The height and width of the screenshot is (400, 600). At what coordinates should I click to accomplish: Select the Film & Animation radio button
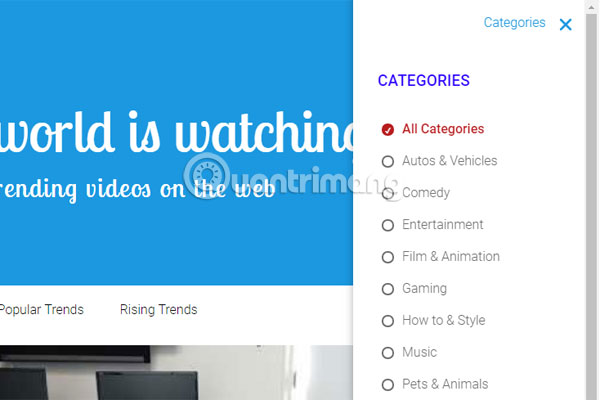click(388, 257)
